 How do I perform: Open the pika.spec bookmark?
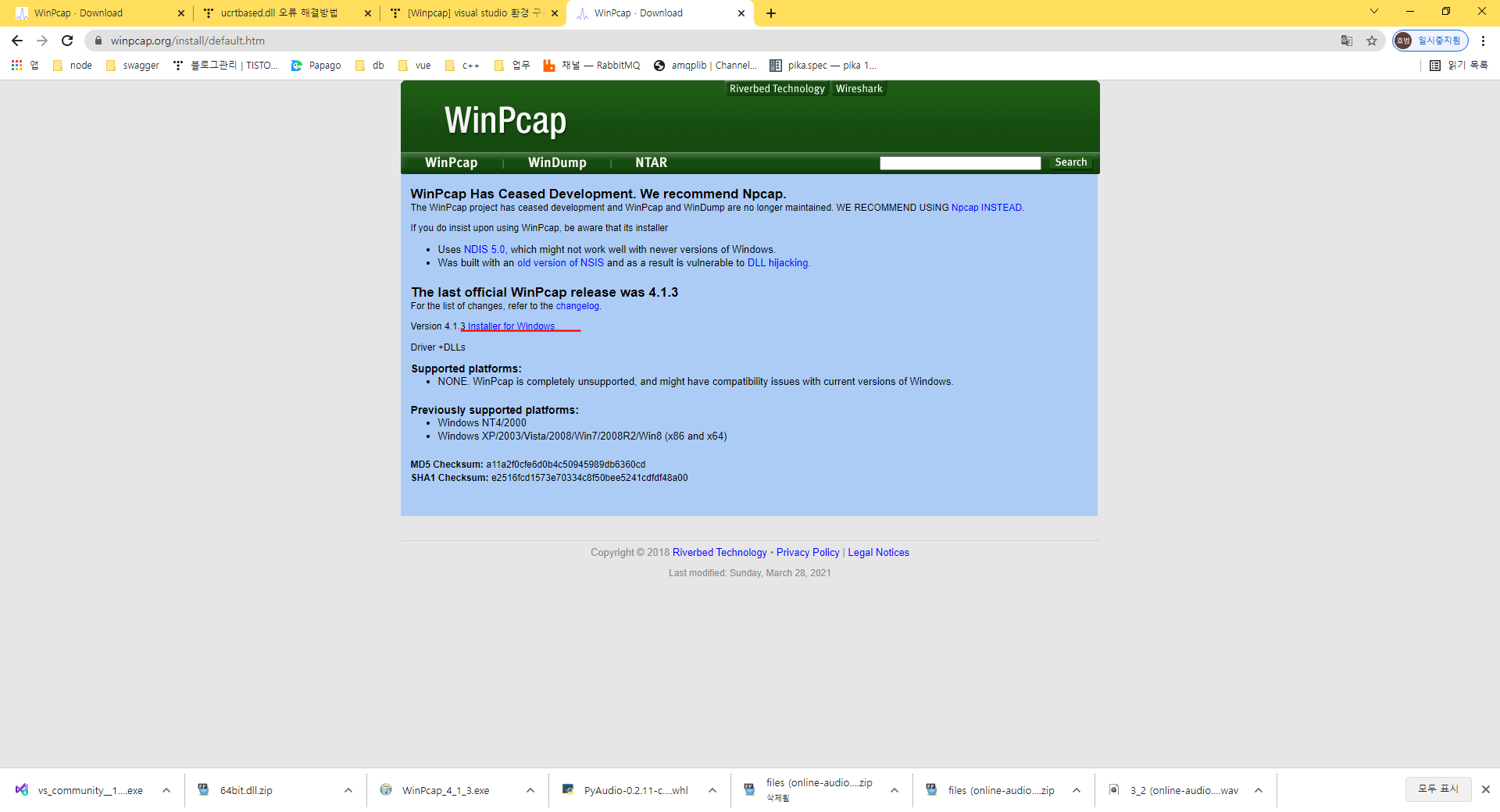coord(823,66)
